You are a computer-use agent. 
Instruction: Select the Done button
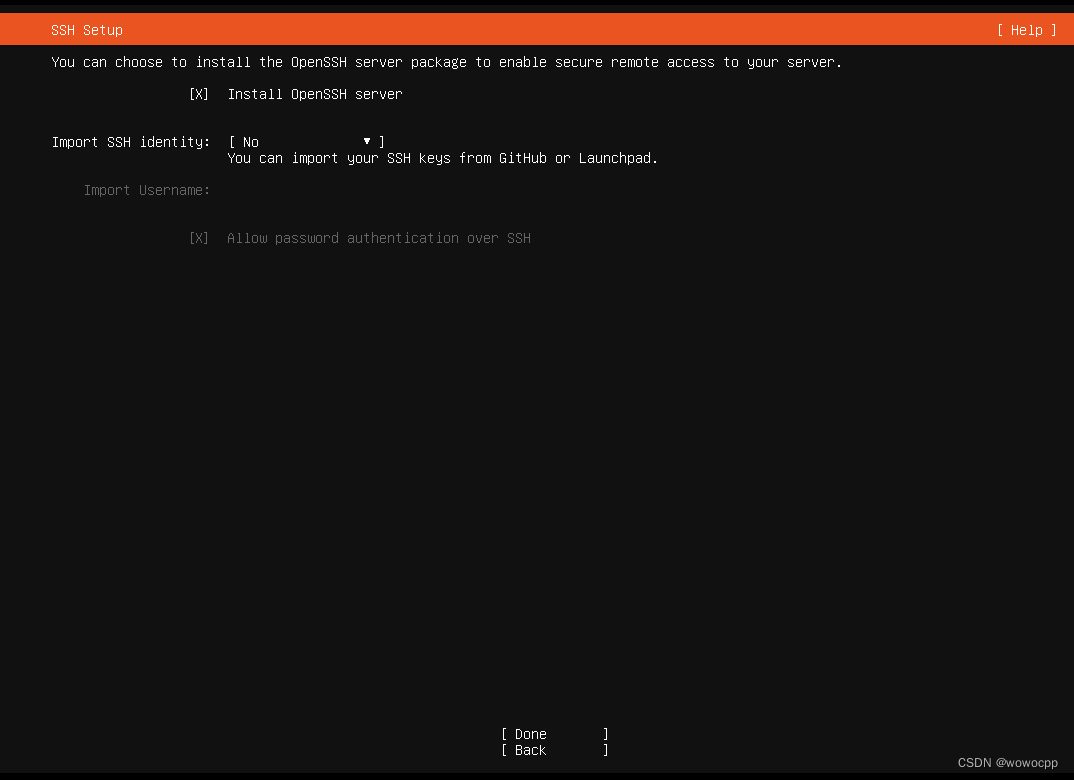[555, 734]
